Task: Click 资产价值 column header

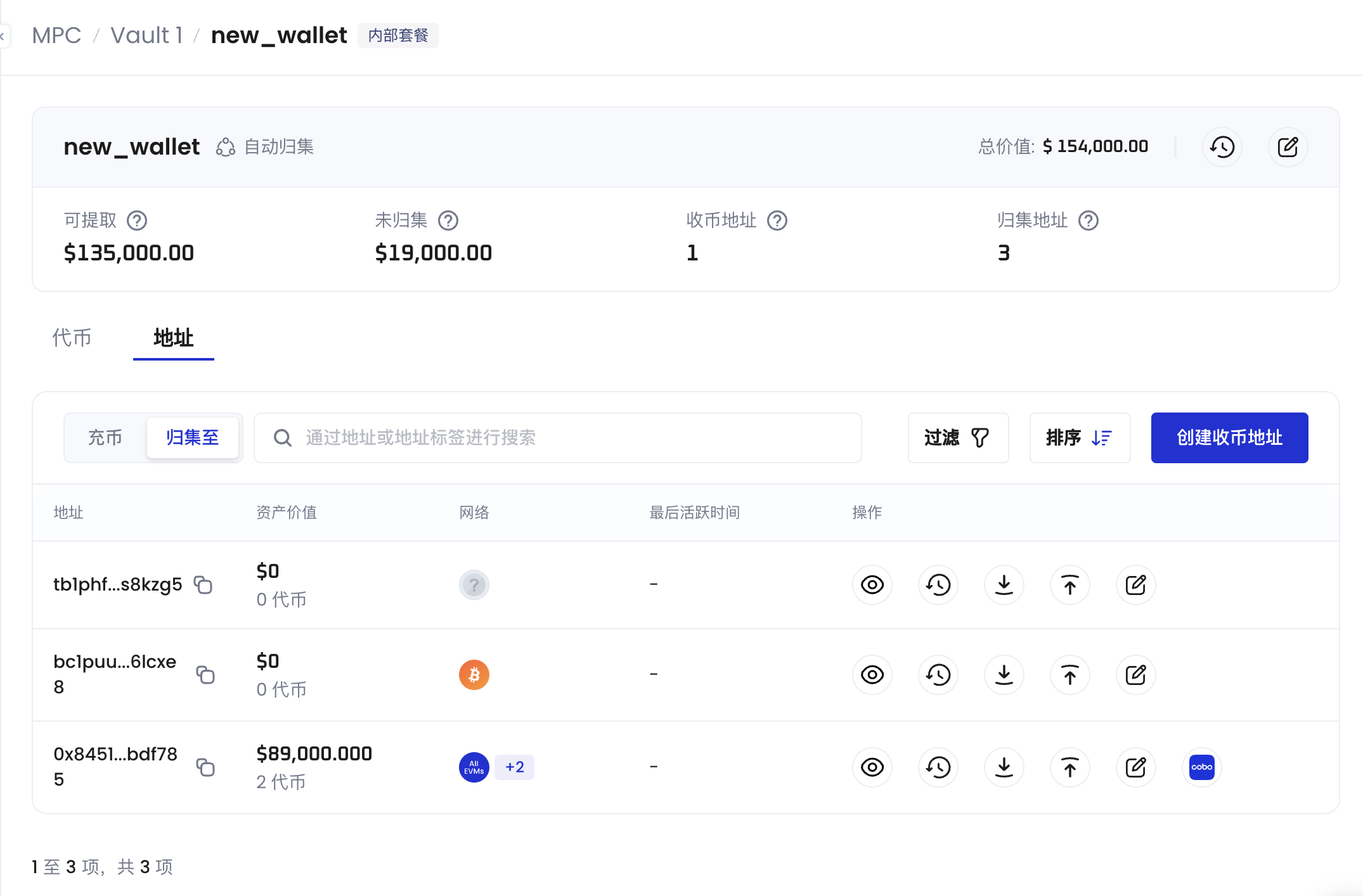Action: tap(287, 512)
